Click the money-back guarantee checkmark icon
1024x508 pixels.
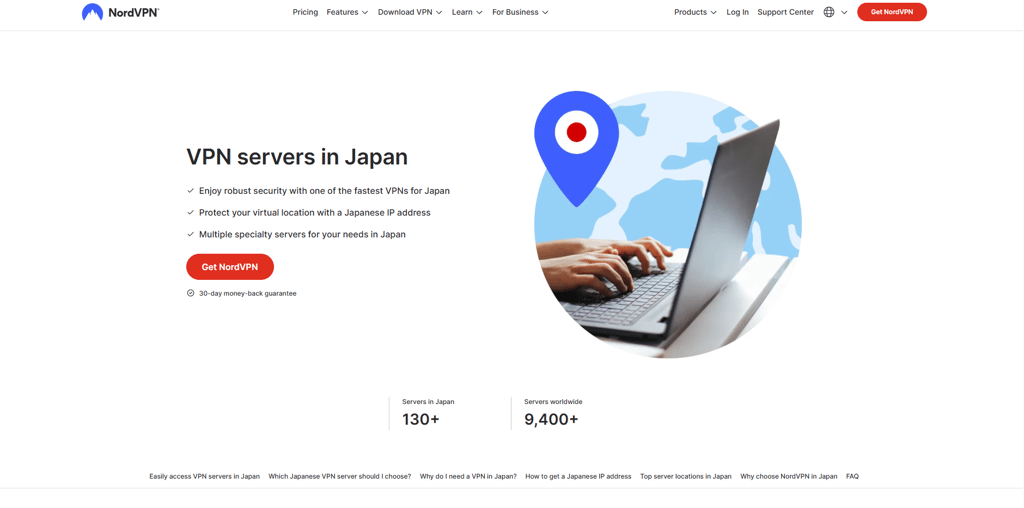tap(191, 293)
